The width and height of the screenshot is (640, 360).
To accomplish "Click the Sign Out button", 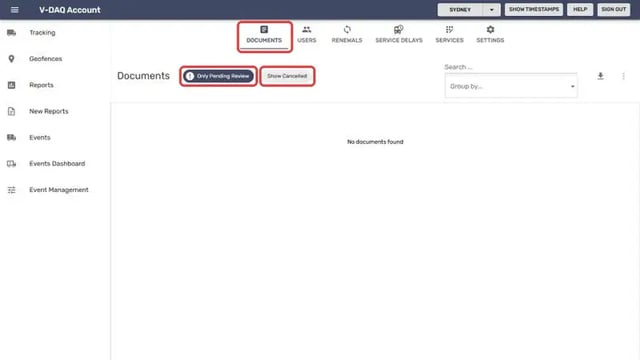I will click(x=613, y=9).
